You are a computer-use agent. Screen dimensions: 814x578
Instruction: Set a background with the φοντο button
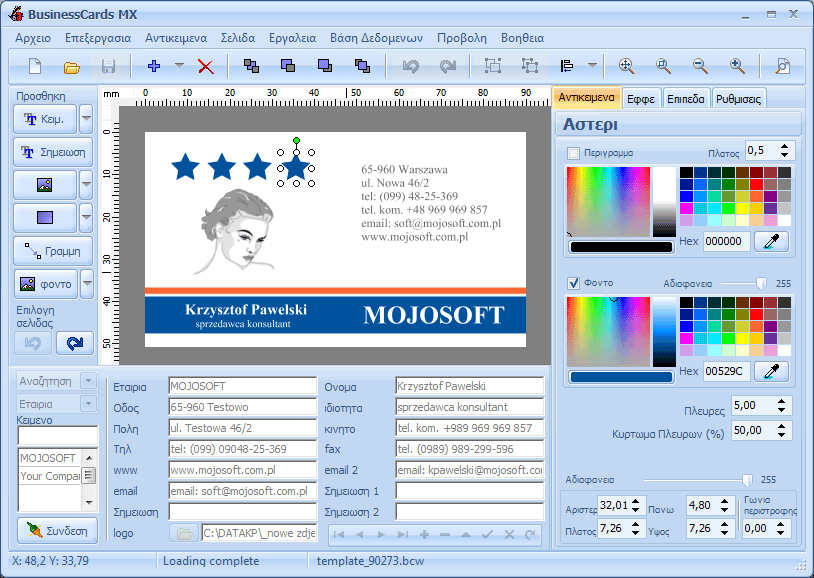(x=46, y=284)
